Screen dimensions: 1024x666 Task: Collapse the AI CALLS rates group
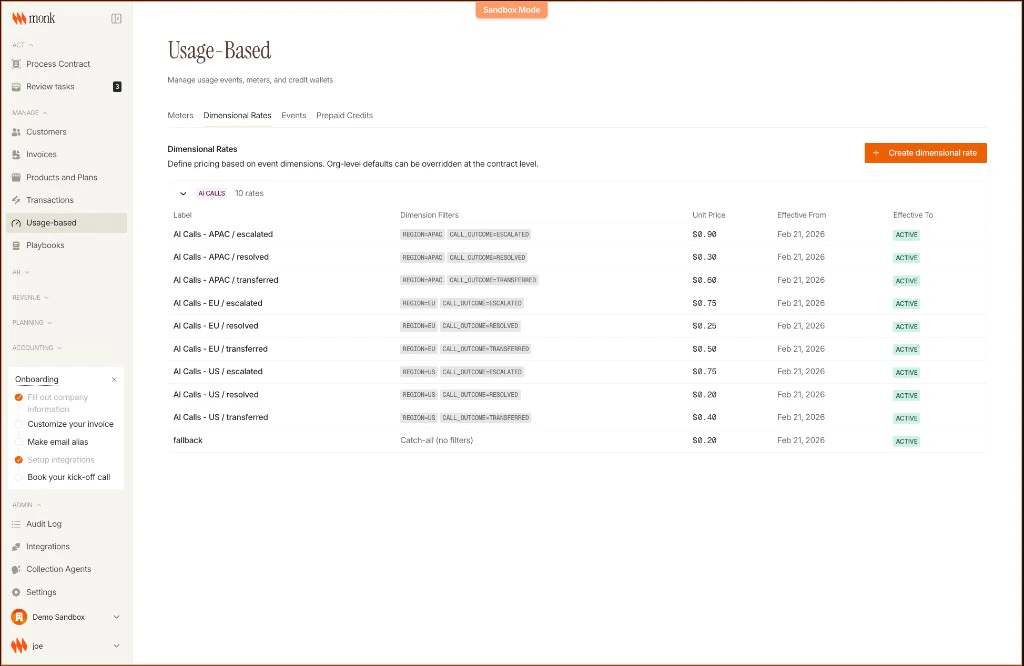183,194
